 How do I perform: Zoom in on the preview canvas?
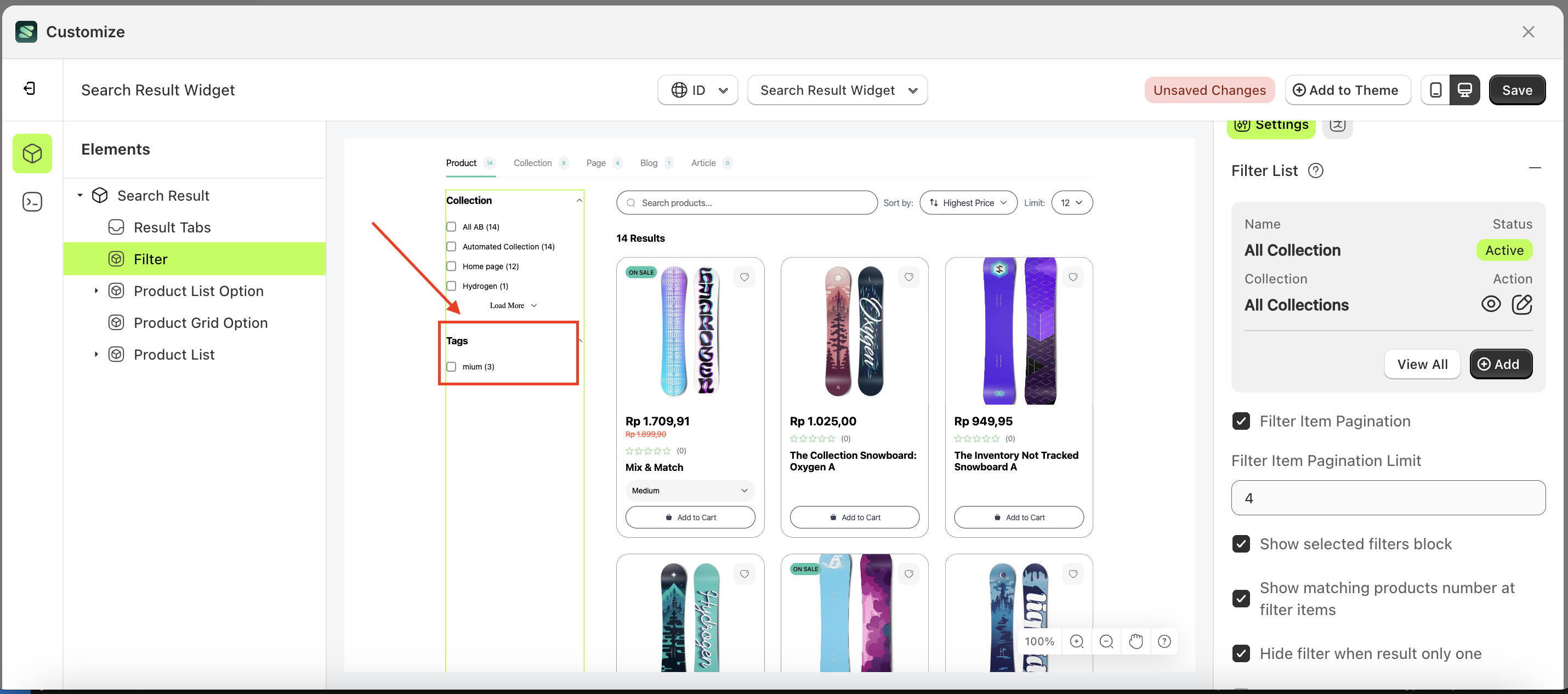click(1077, 641)
